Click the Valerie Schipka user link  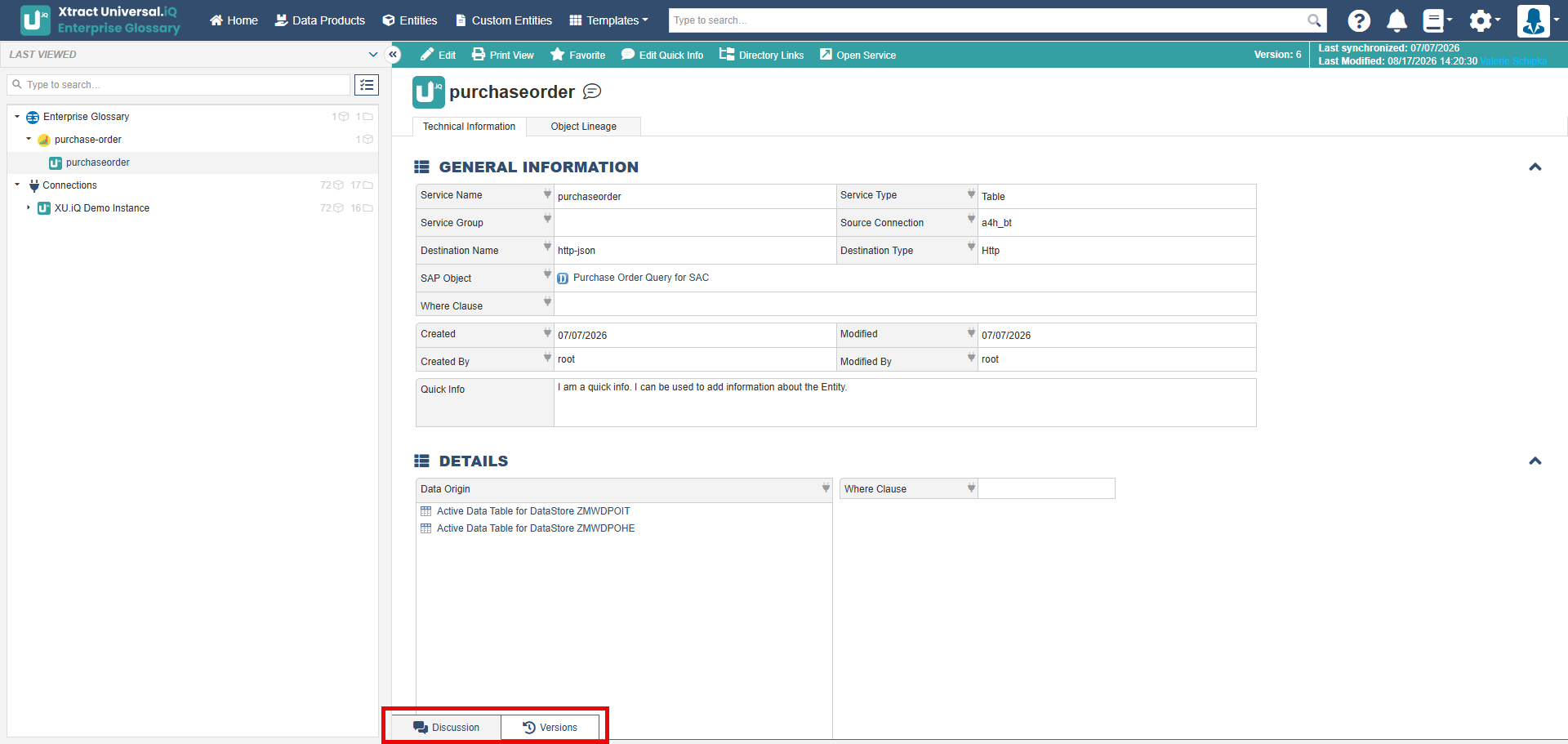tap(1513, 61)
